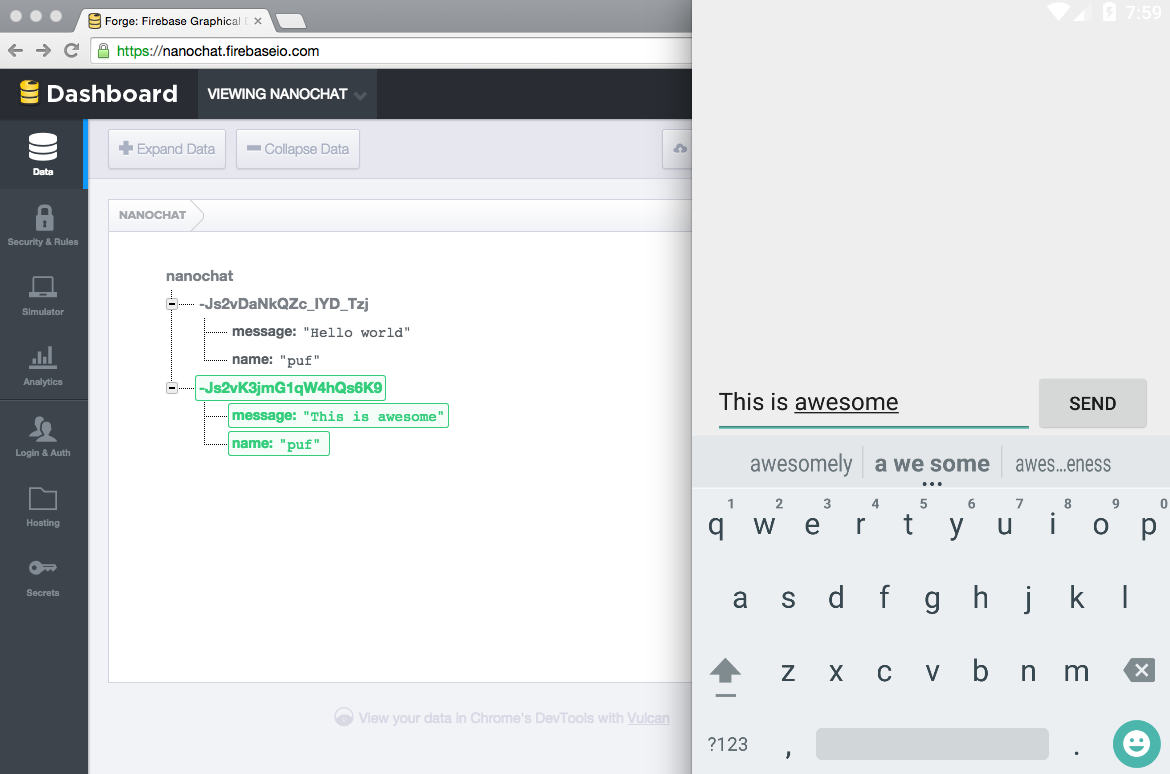Click the green padlock in address bar
Screen dimensions: 1170x774
tap(104, 51)
